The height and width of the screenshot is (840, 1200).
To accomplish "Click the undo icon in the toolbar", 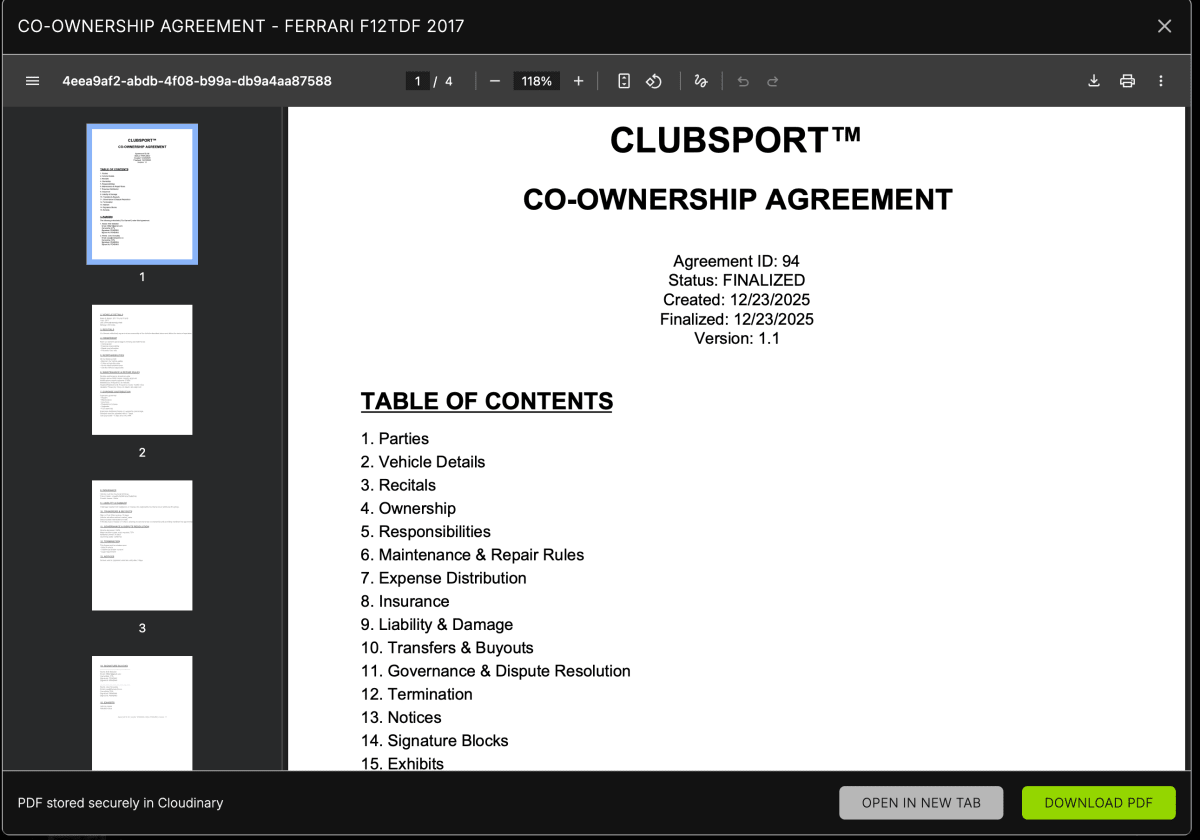I will pos(742,81).
